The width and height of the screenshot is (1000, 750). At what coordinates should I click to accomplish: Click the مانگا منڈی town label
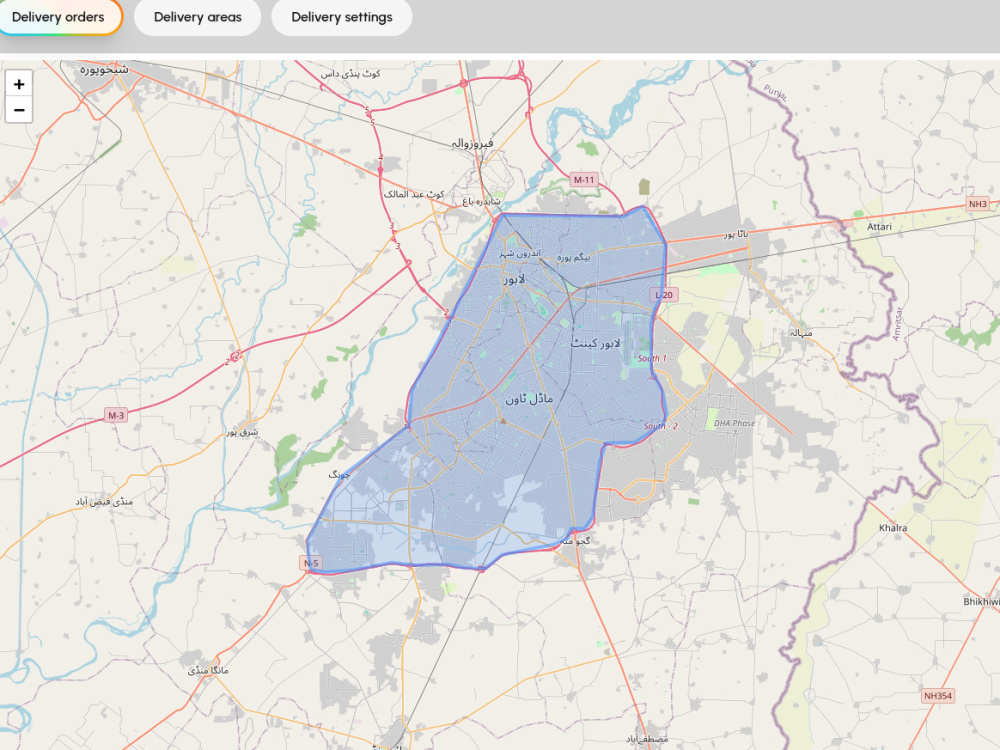[208, 670]
